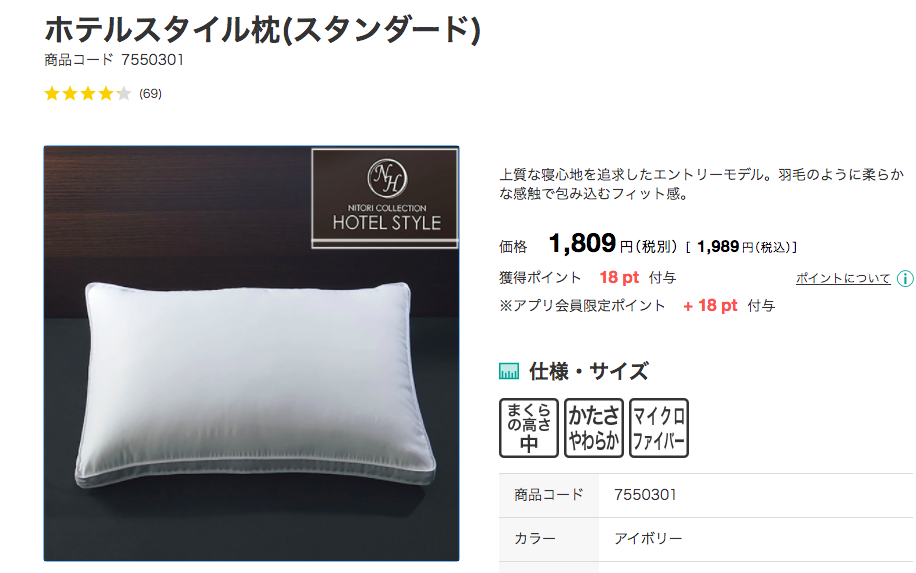Open the ポイントについて link
Screen dimensions: 916x573
point(843,279)
